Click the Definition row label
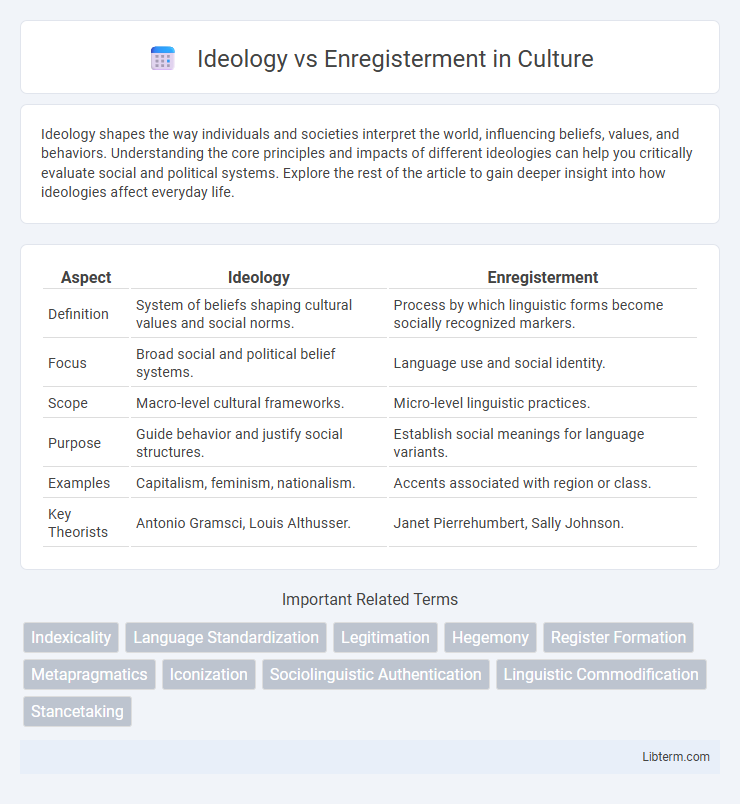 pyautogui.click(x=78, y=313)
